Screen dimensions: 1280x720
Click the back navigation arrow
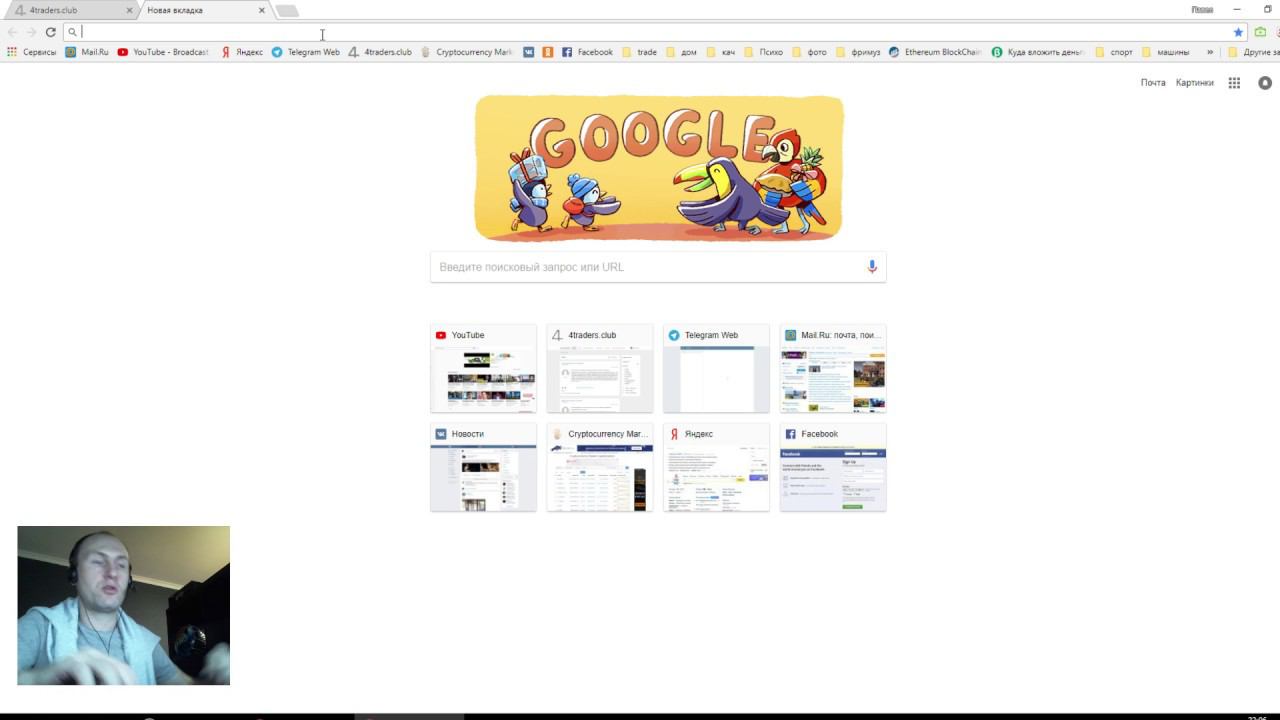pyautogui.click(x=12, y=32)
